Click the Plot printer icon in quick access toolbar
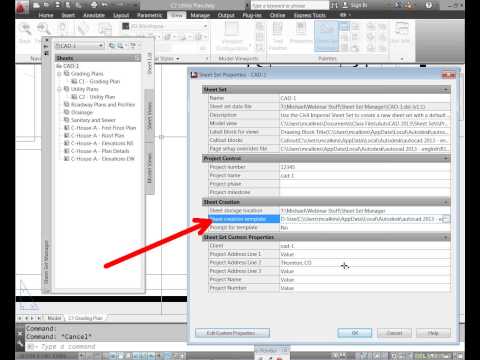The height and width of the screenshot is (360, 480). (94, 5)
